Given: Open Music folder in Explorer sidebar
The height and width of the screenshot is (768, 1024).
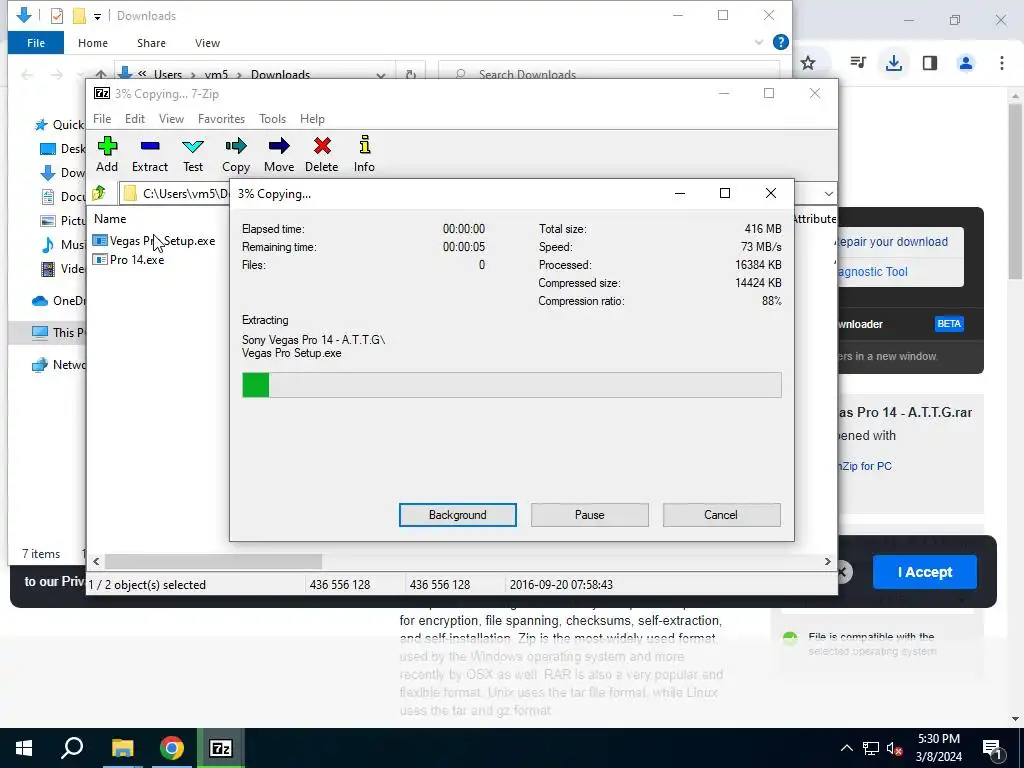Looking at the screenshot, I should point(63,245).
